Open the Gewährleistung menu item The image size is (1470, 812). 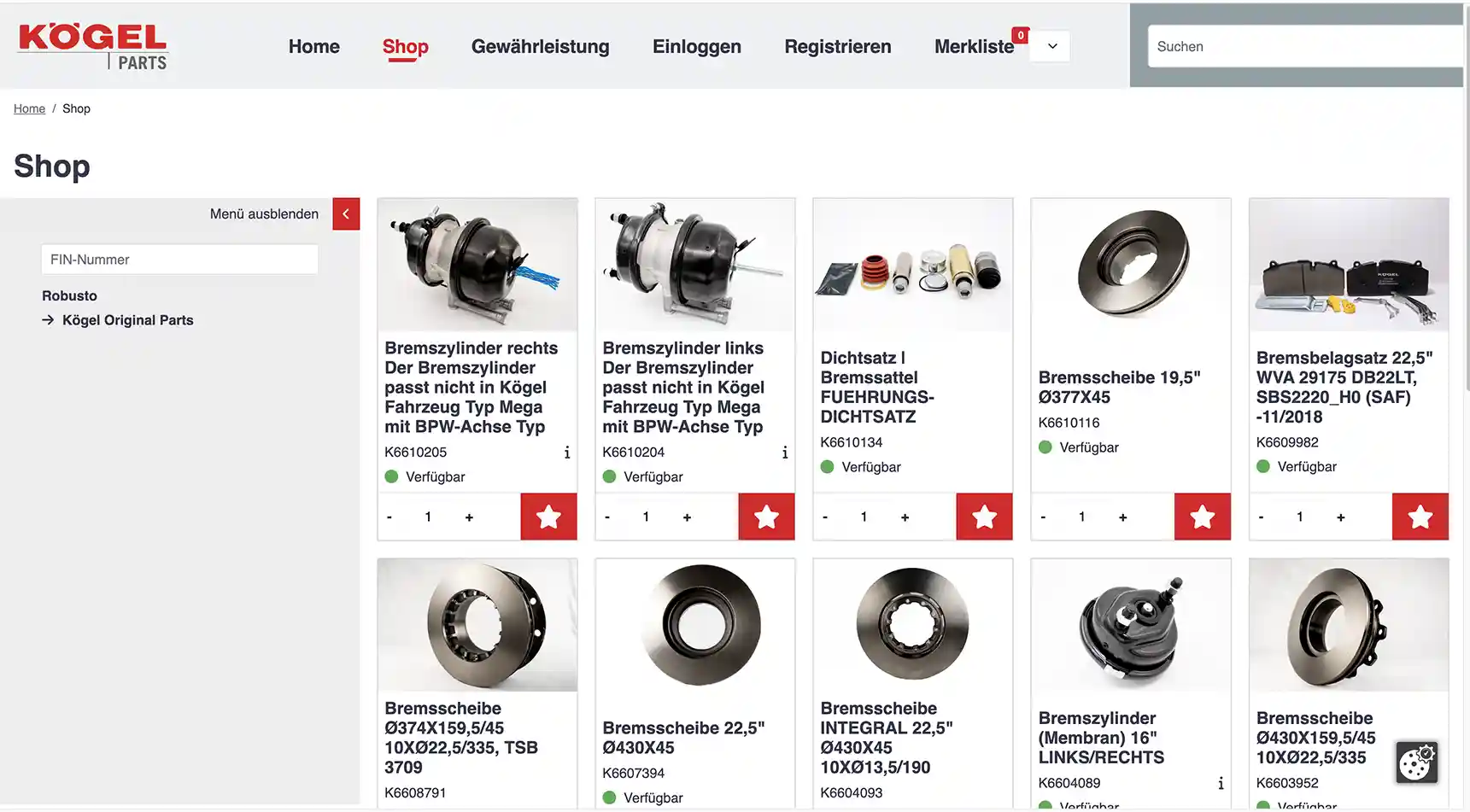click(541, 47)
